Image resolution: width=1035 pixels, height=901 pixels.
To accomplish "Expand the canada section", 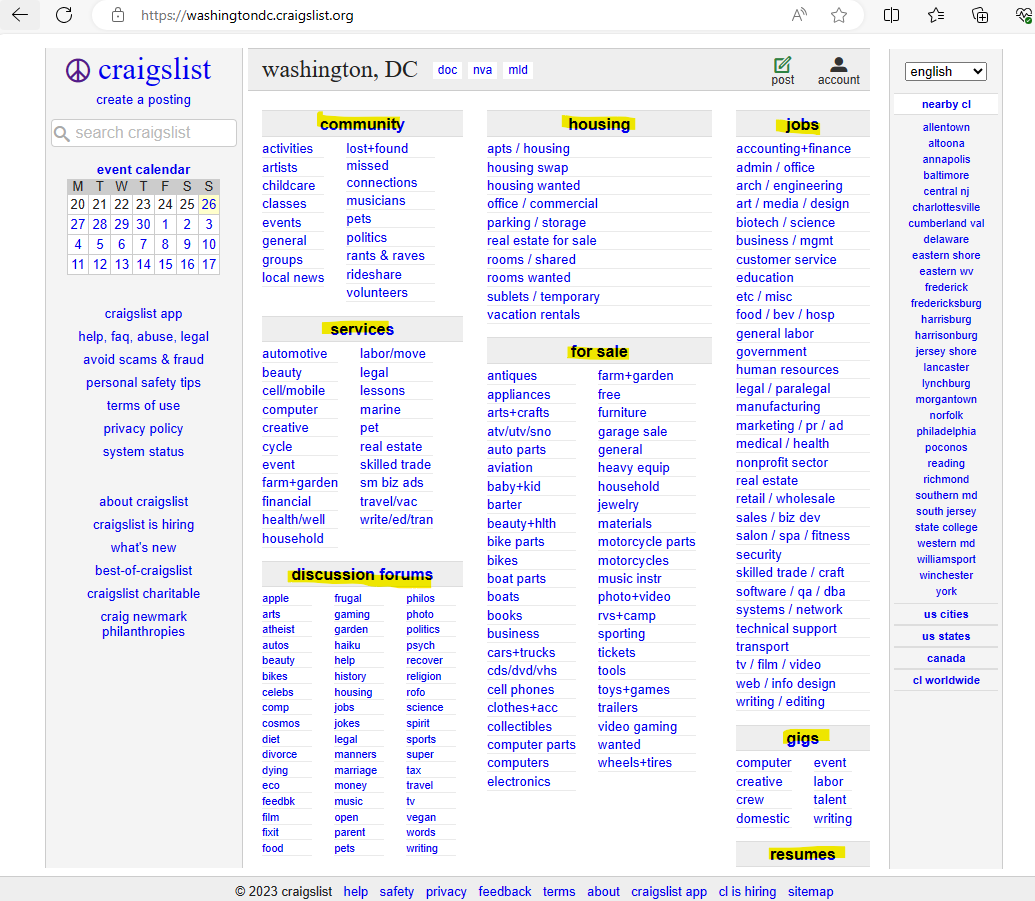I will tap(946, 658).
